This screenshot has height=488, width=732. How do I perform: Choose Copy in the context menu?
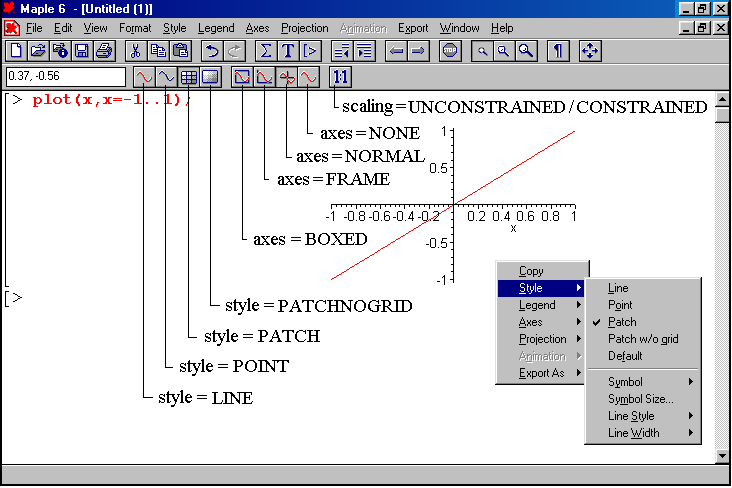coord(542,271)
